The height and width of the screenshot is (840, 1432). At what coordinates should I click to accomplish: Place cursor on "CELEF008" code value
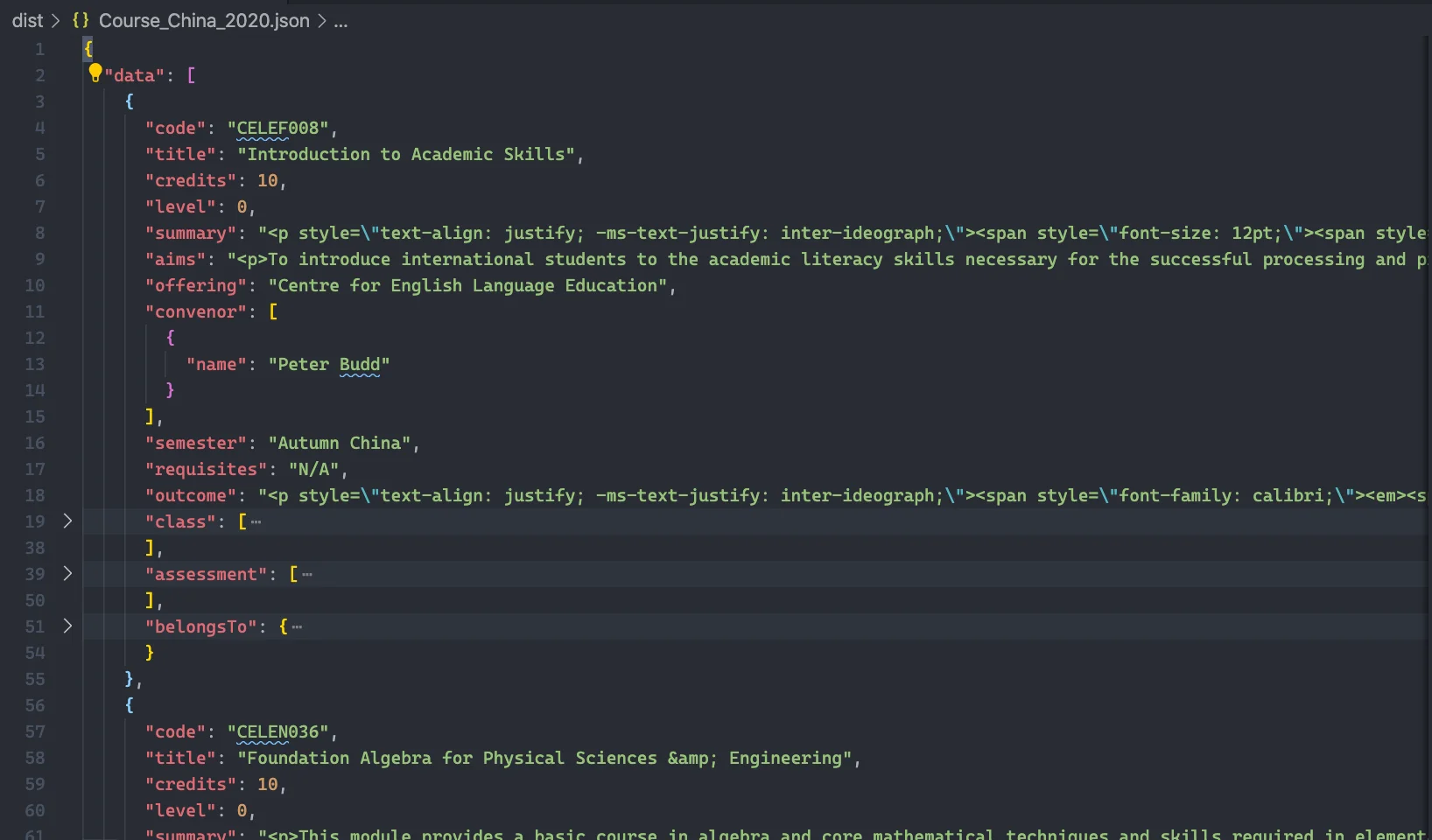click(277, 128)
